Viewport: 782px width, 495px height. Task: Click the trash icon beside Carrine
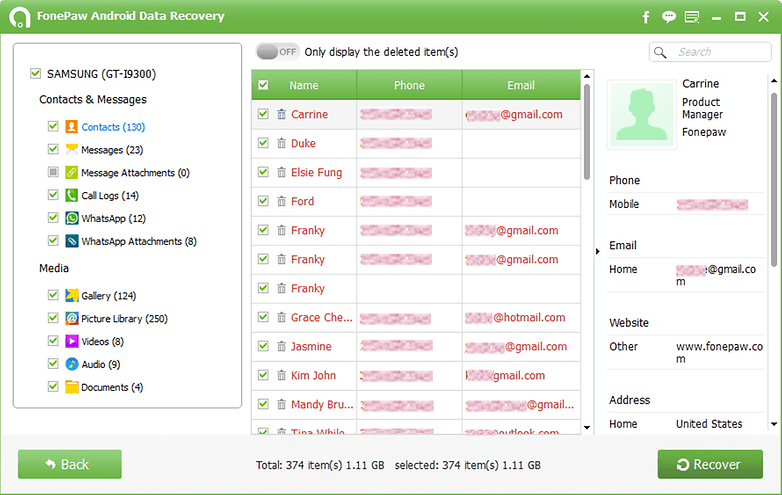[x=282, y=114]
